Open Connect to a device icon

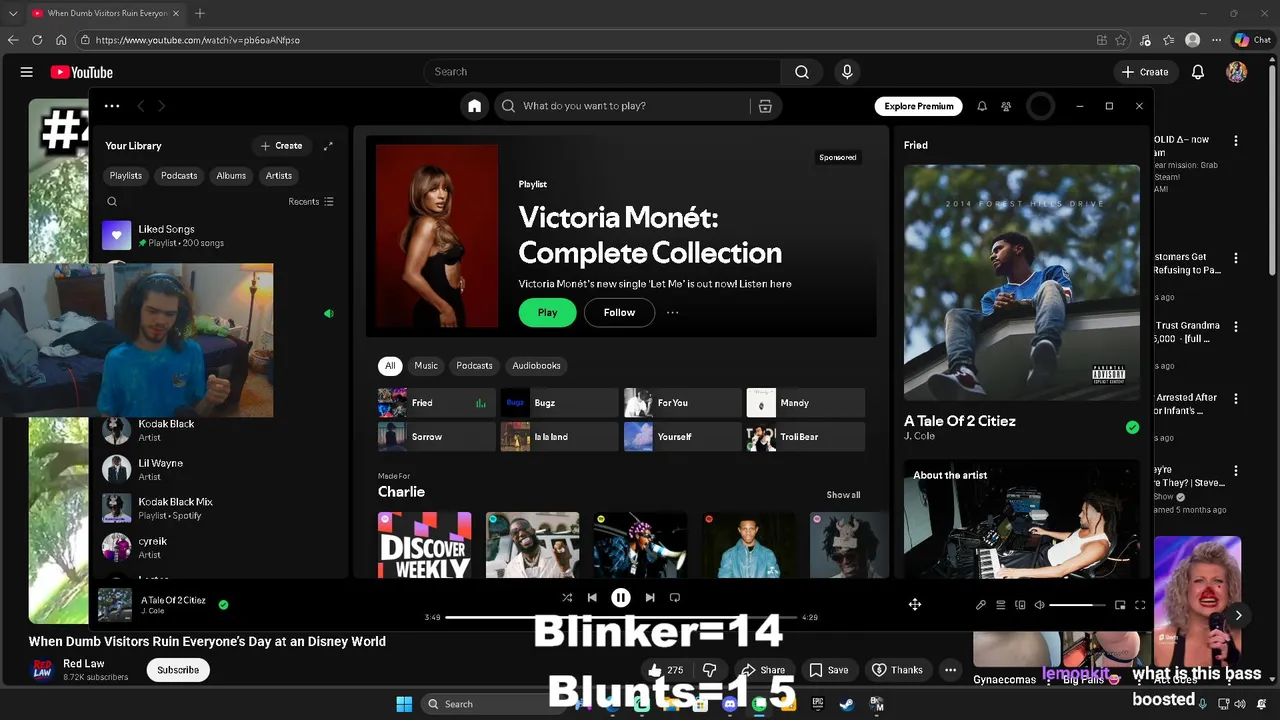1020,605
